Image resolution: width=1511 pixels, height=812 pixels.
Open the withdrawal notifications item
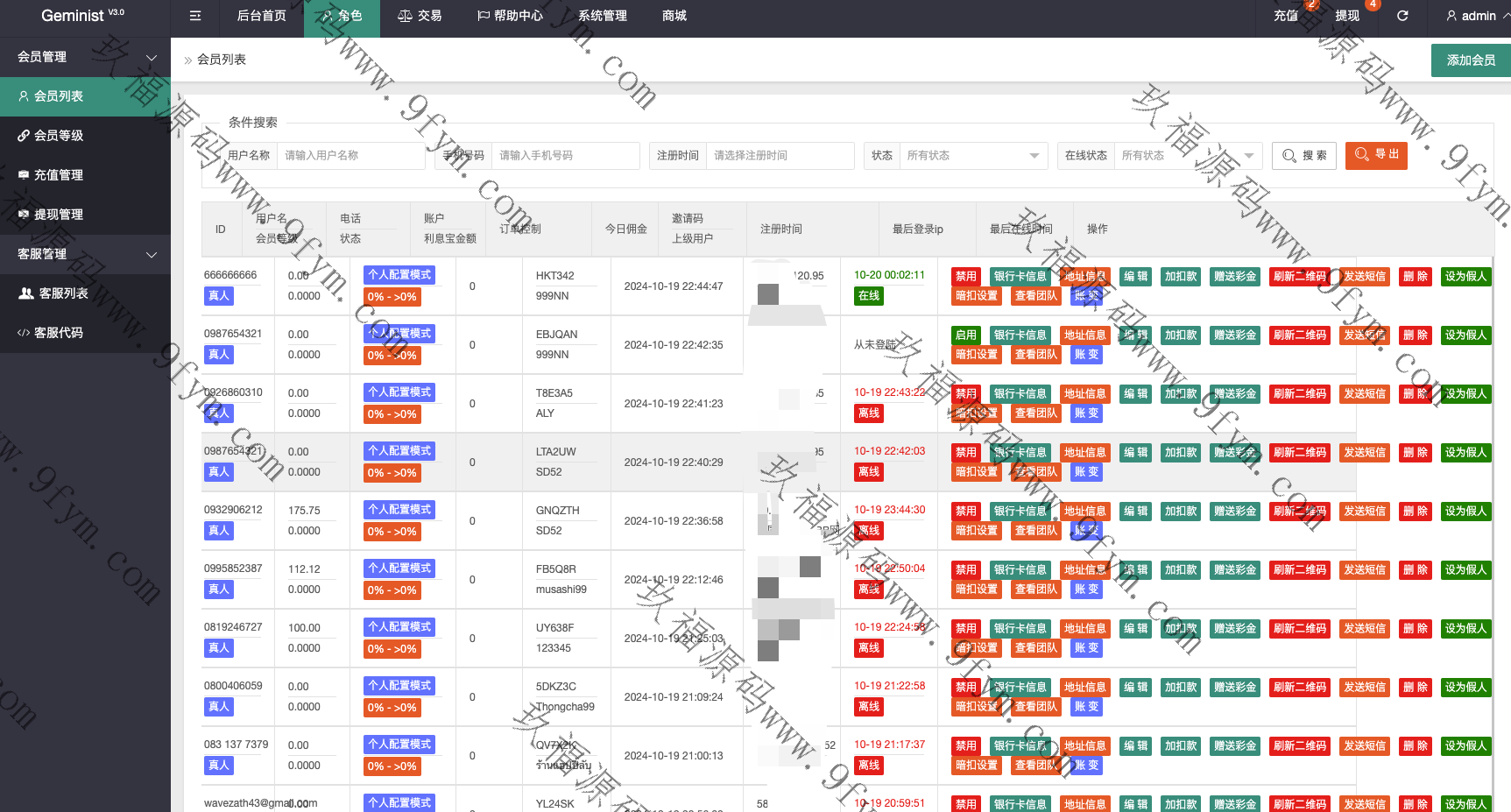1347,16
